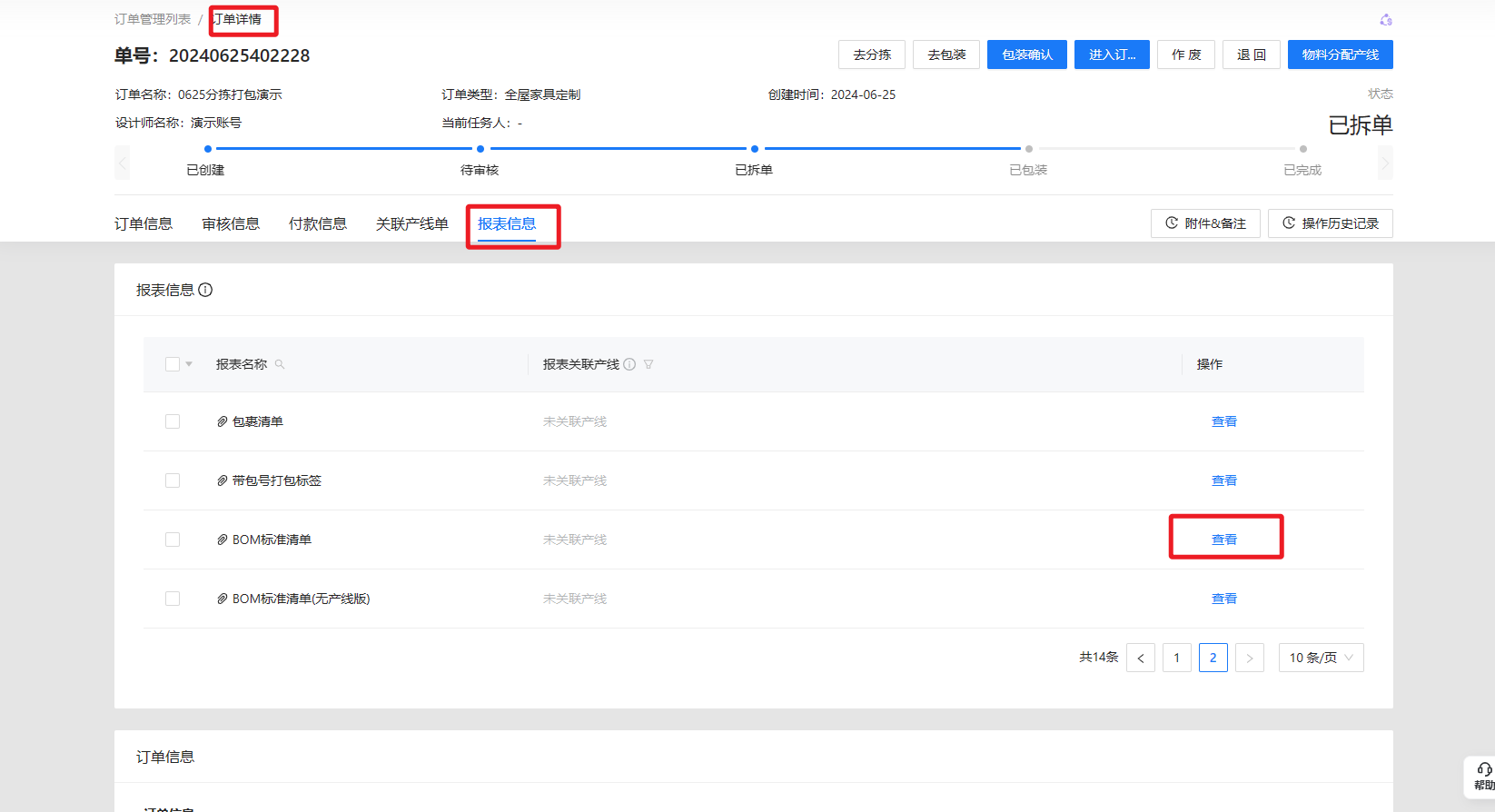
Task: Click the 物料分配产线 button
Action: click(1340, 54)
